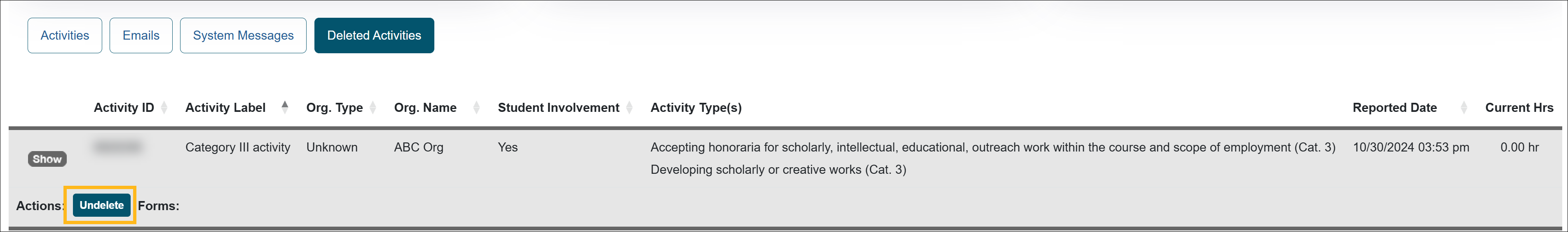The width and height of the screenshot is (1568, 232).
Task: Select the Category III activity label cell
Action: click(x=237, y=147)
